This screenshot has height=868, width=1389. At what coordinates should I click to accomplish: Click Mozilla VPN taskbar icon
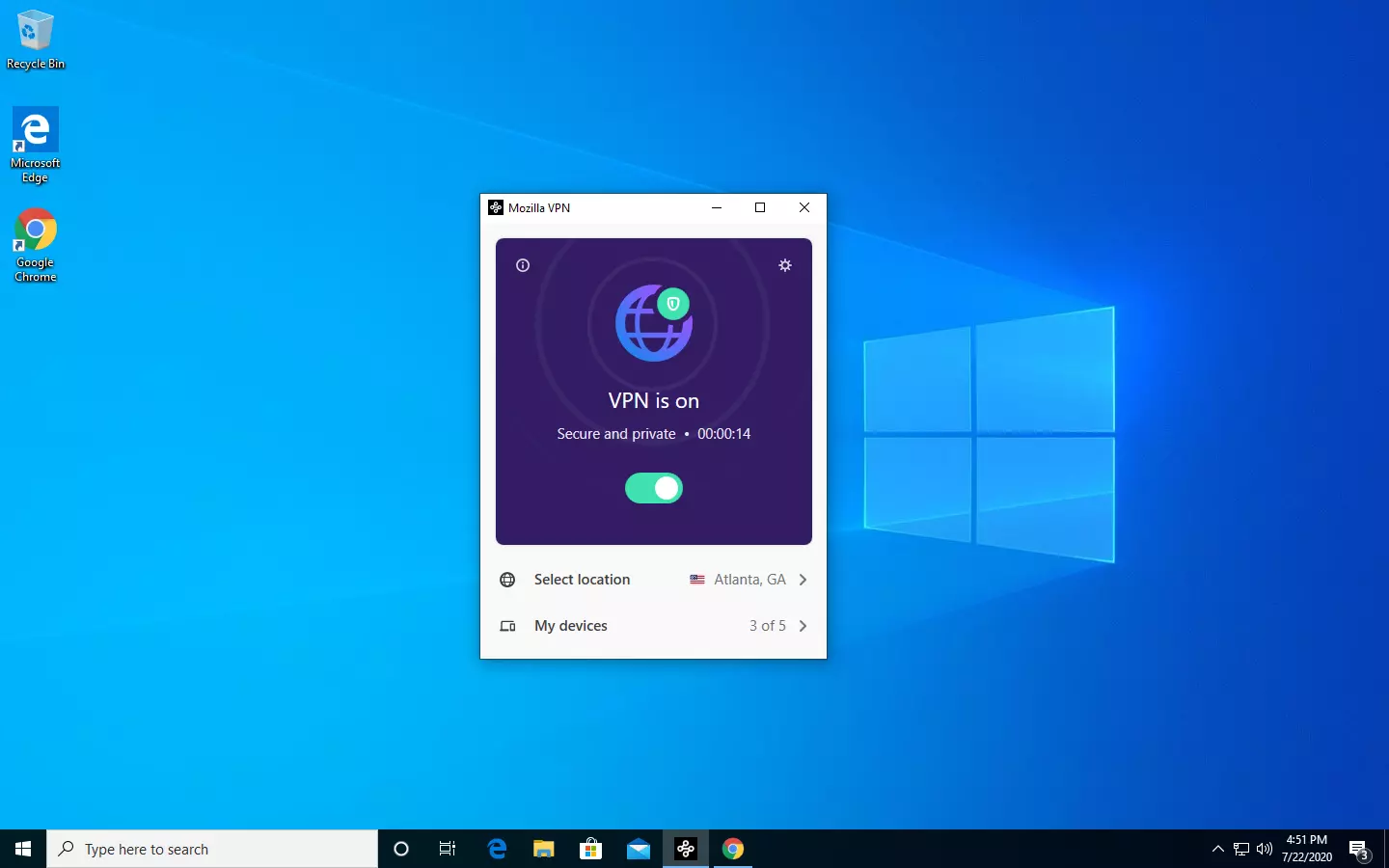tap(686, 849)
